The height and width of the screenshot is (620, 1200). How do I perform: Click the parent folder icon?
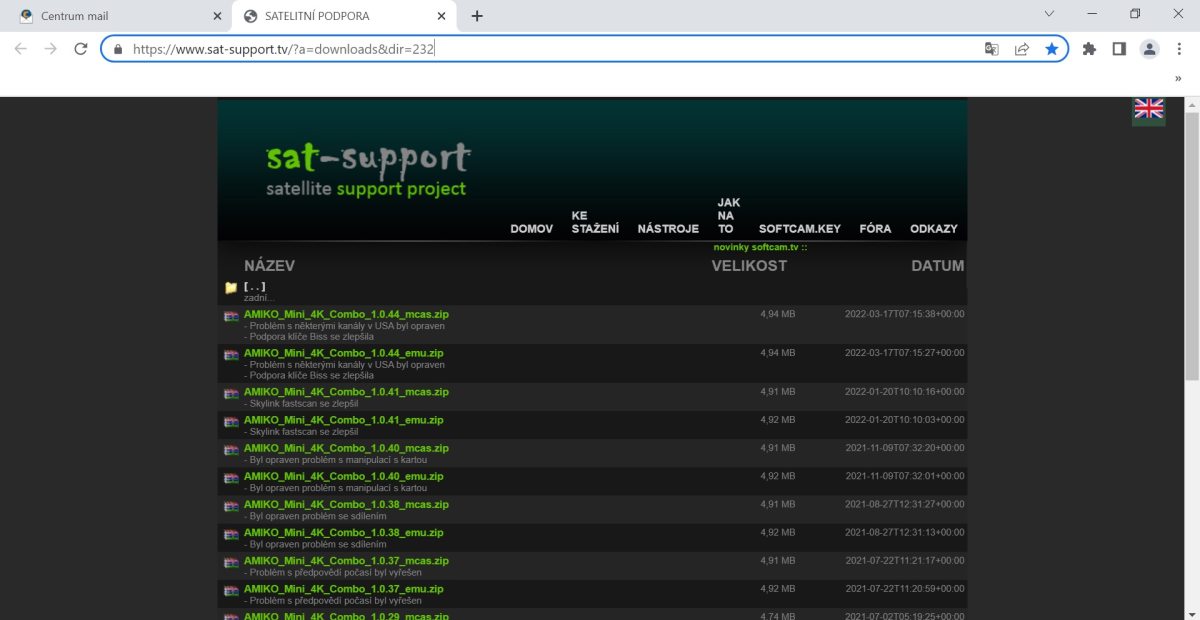coord(231,287)
